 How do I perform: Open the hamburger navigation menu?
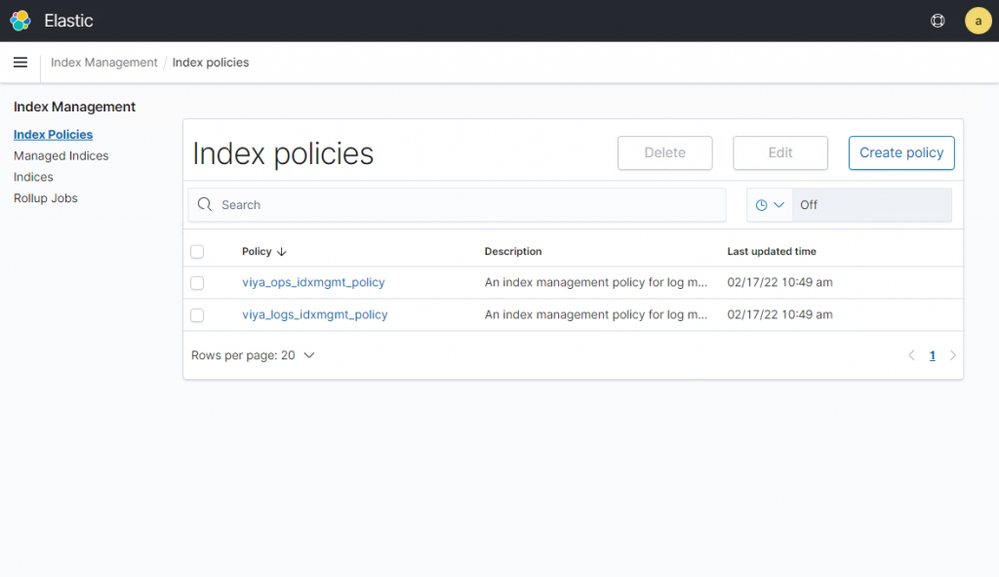click(x=20, y=62)
